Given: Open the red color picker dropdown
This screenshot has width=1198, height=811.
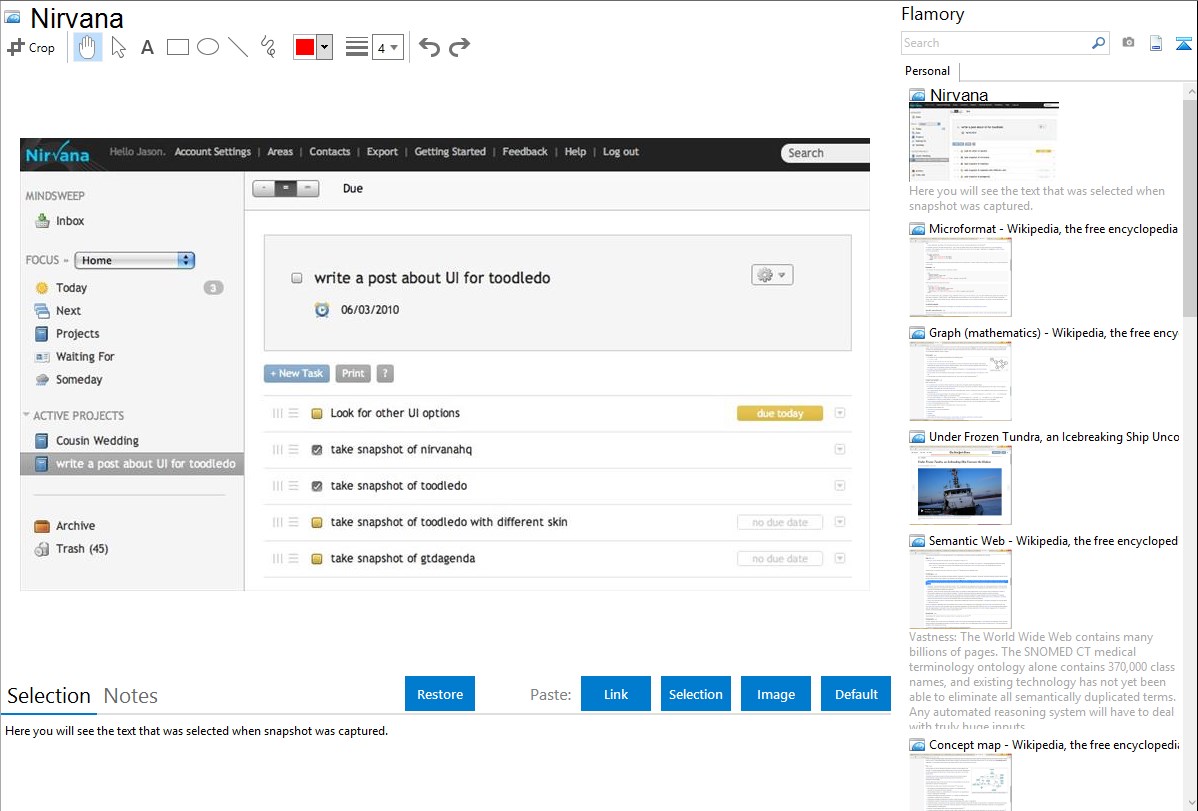Looking at the screenshot, I should (x=324, y=47).
